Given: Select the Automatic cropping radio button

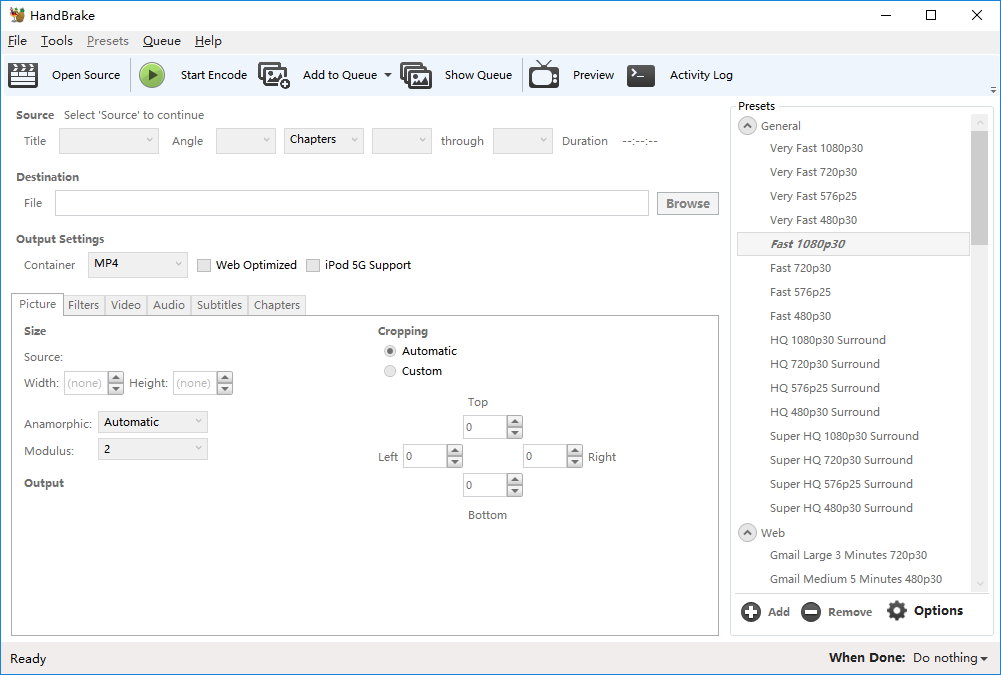Looking at the screenshot, I should point(389,351).
